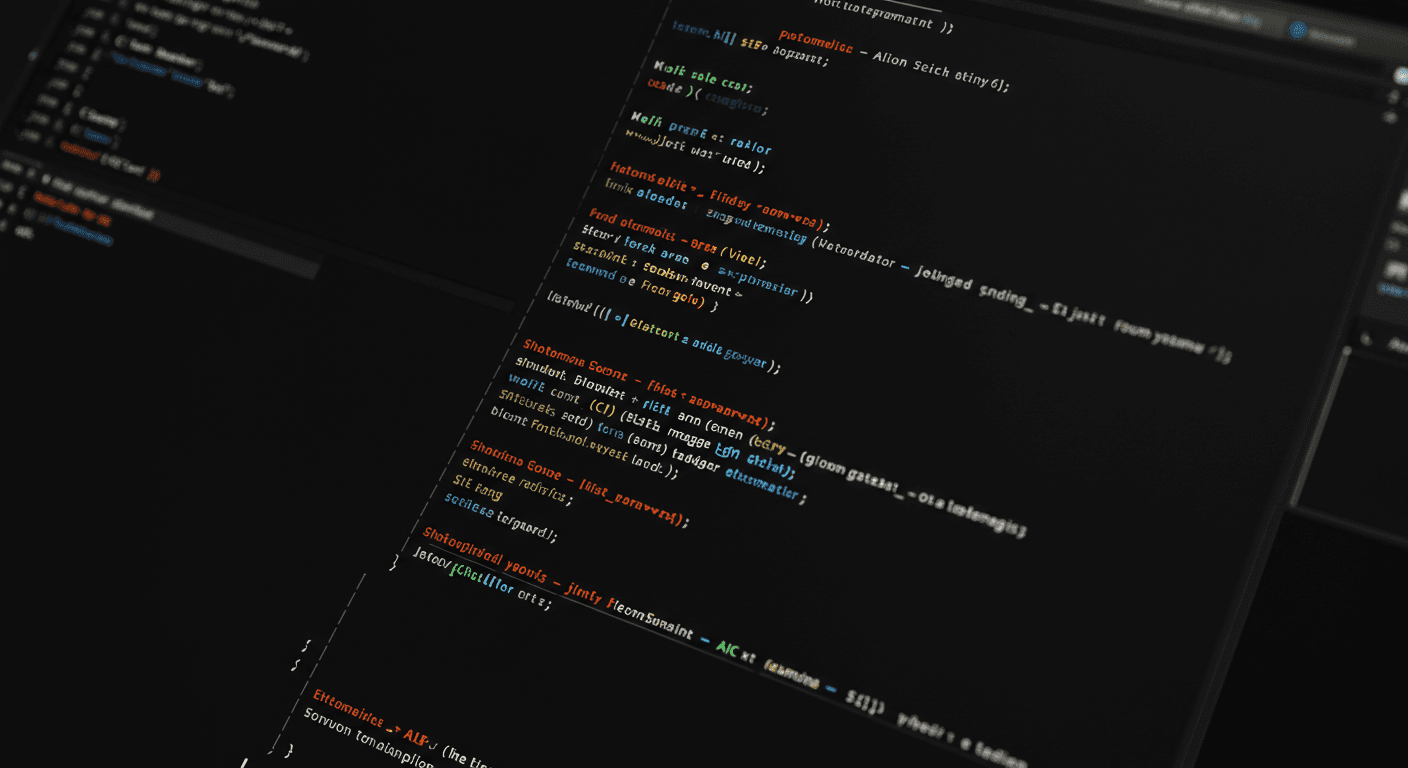Viewport: 1408px width, 768px height.
Task: Click the word "joinged" in the long code line
Action: [x=944, y=279]
